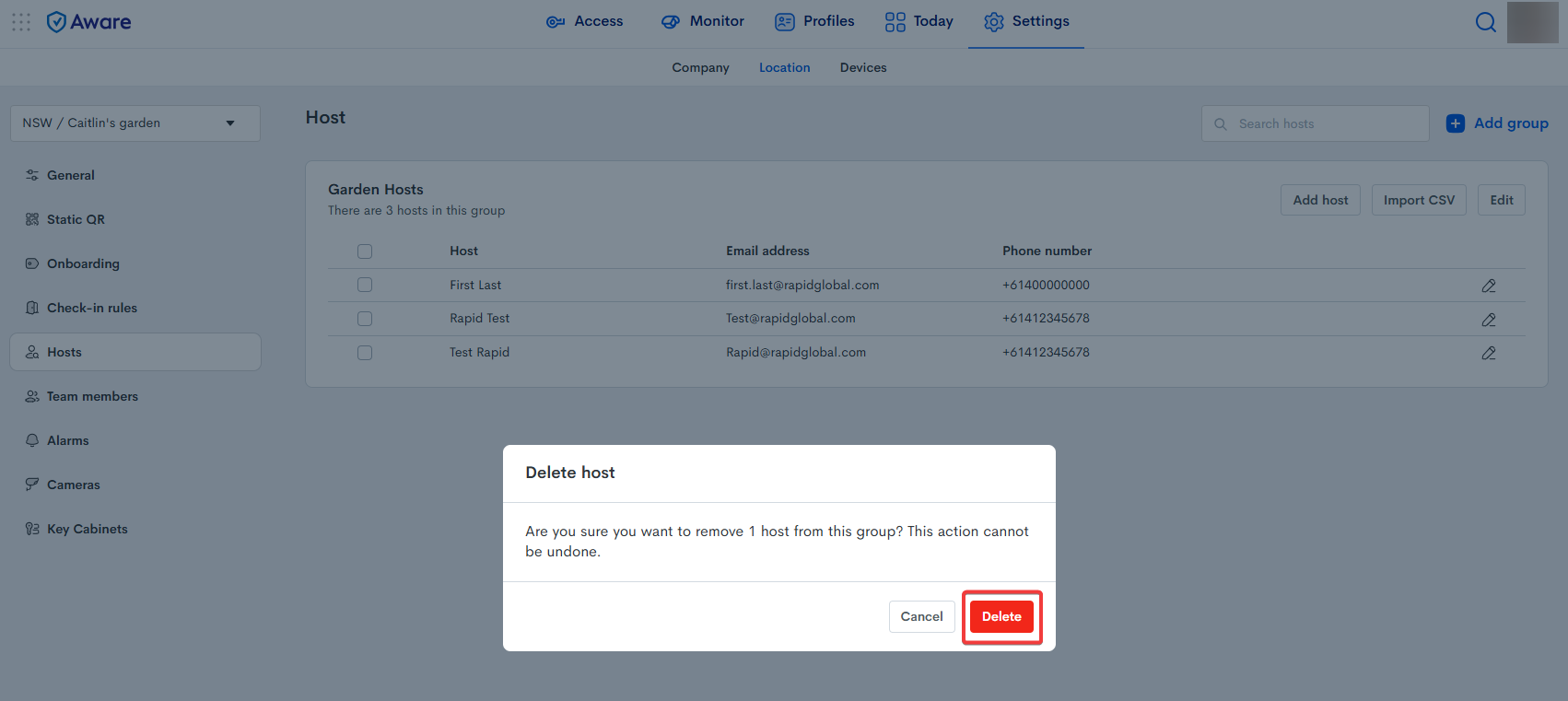Screen dimensions: 1568x701
Task: Click the magnifier search icon in header
Action: (x=1485, y=22)
